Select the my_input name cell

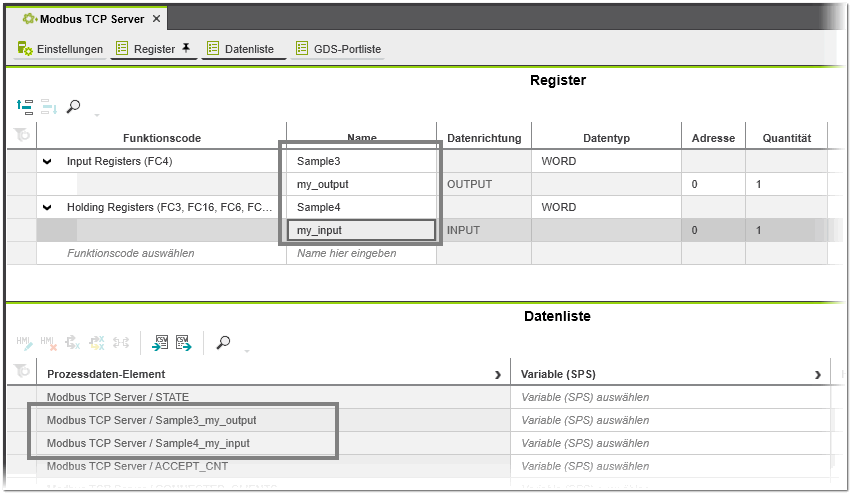(x=361, y=230)
